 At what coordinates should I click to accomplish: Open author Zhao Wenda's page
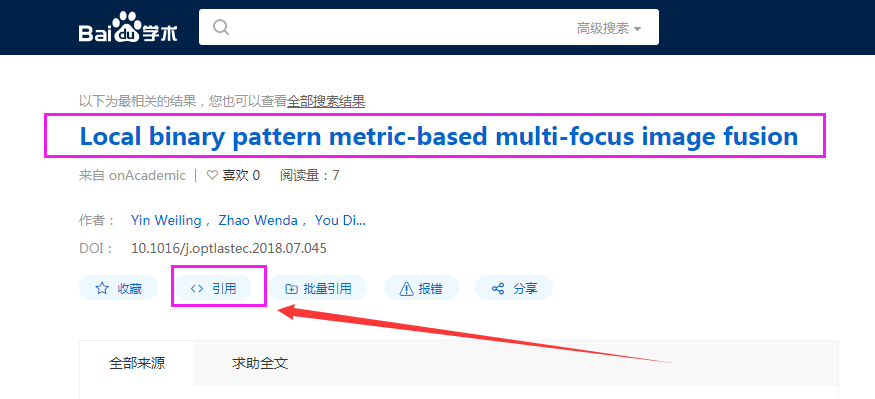pos(258,220)
